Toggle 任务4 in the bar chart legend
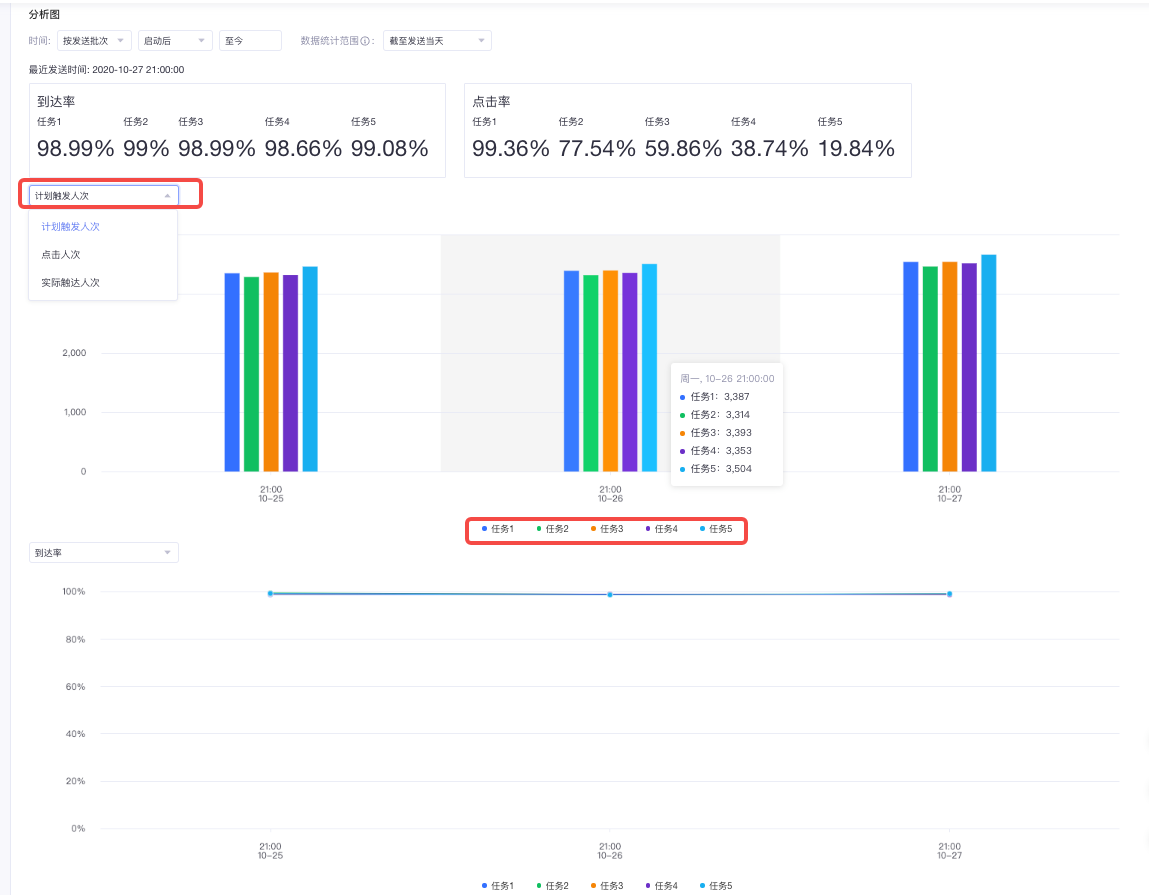 tap(662, 528)
